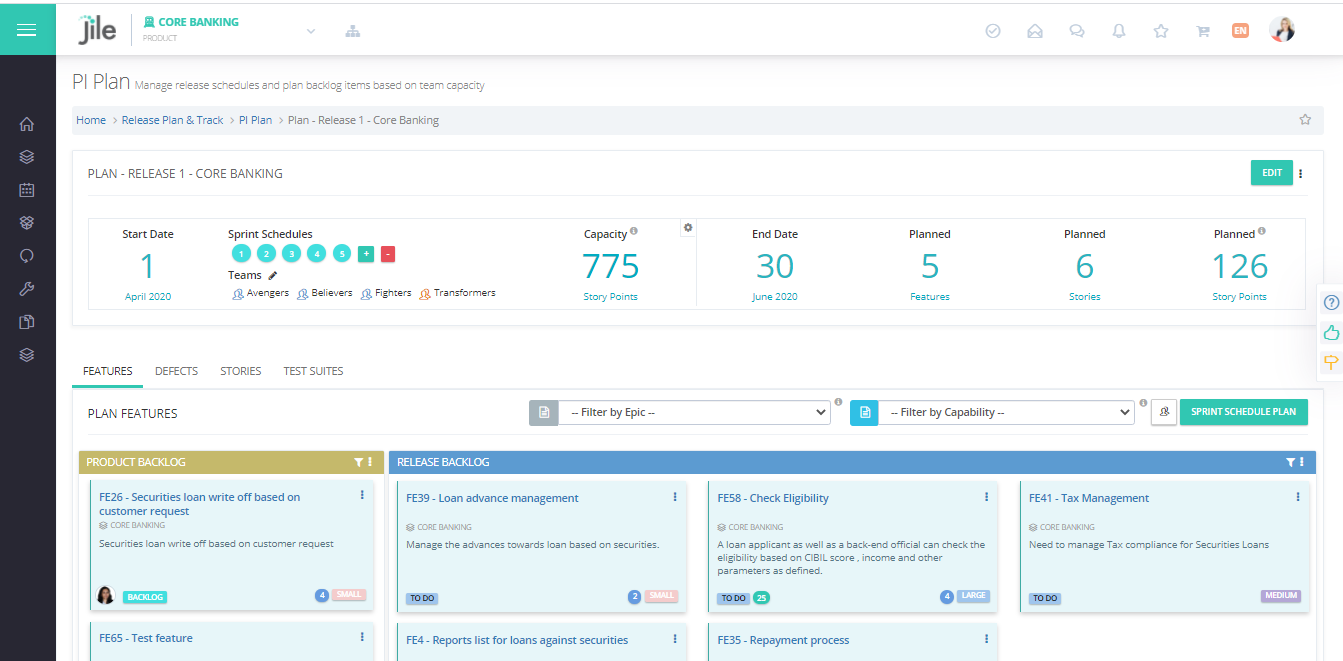Viewport: 1343px width, 661px height.
Task: Edit teams with the pencil icon
Action: [273, 275]
